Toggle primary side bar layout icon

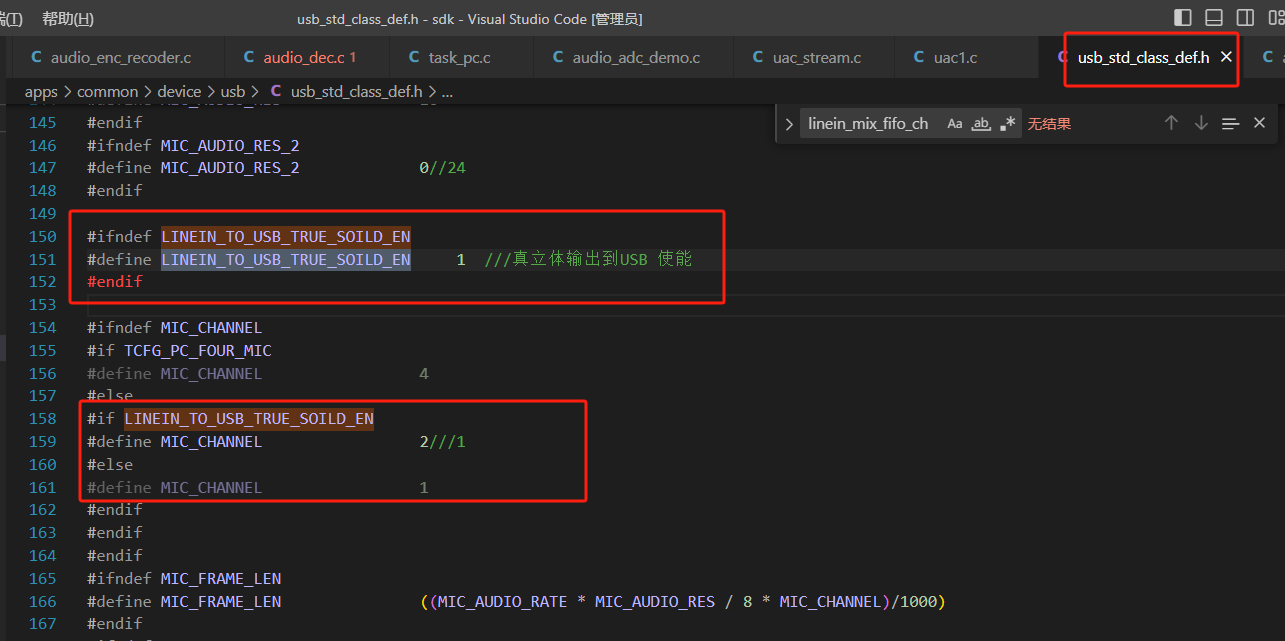click(1182, 18)
